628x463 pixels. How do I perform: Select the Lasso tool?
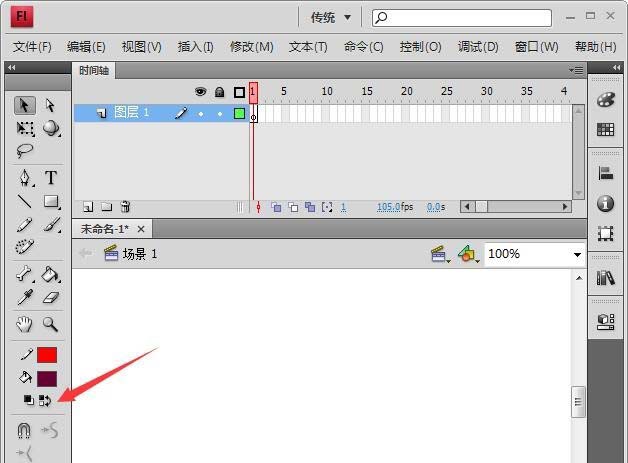[x=25, y=151]
